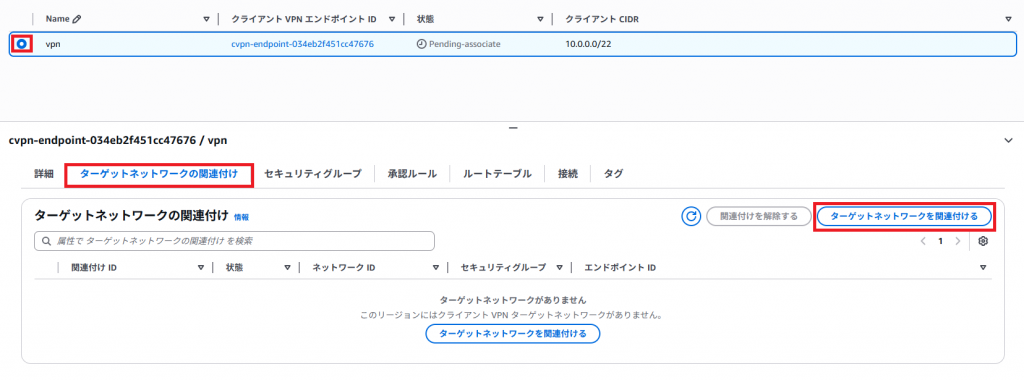This screenshot has height=380, width=1024.
Task: Switch to the セキュリティグループ tab
Action: (x=313, y=174)
